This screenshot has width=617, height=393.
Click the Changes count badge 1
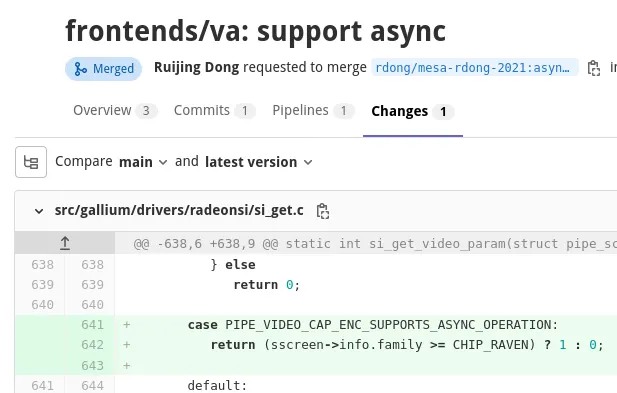[x=443, y=112]
